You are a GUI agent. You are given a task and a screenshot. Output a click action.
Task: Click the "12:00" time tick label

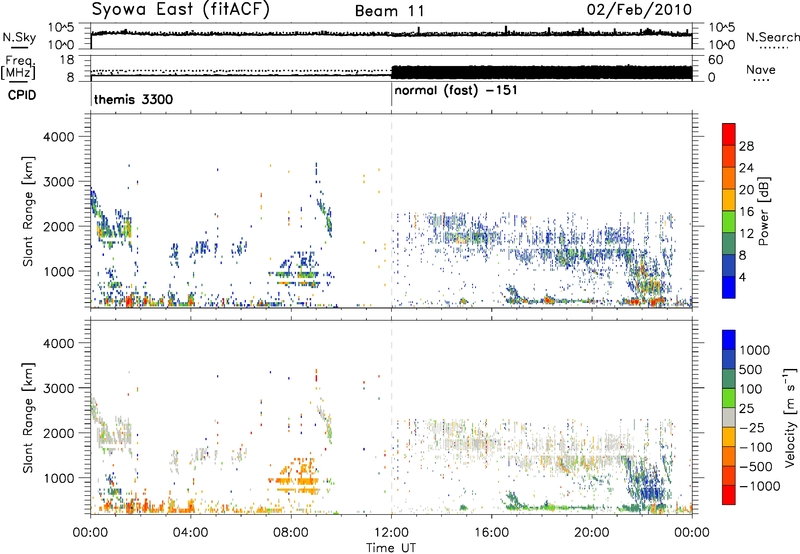click(x=391, y=533)
